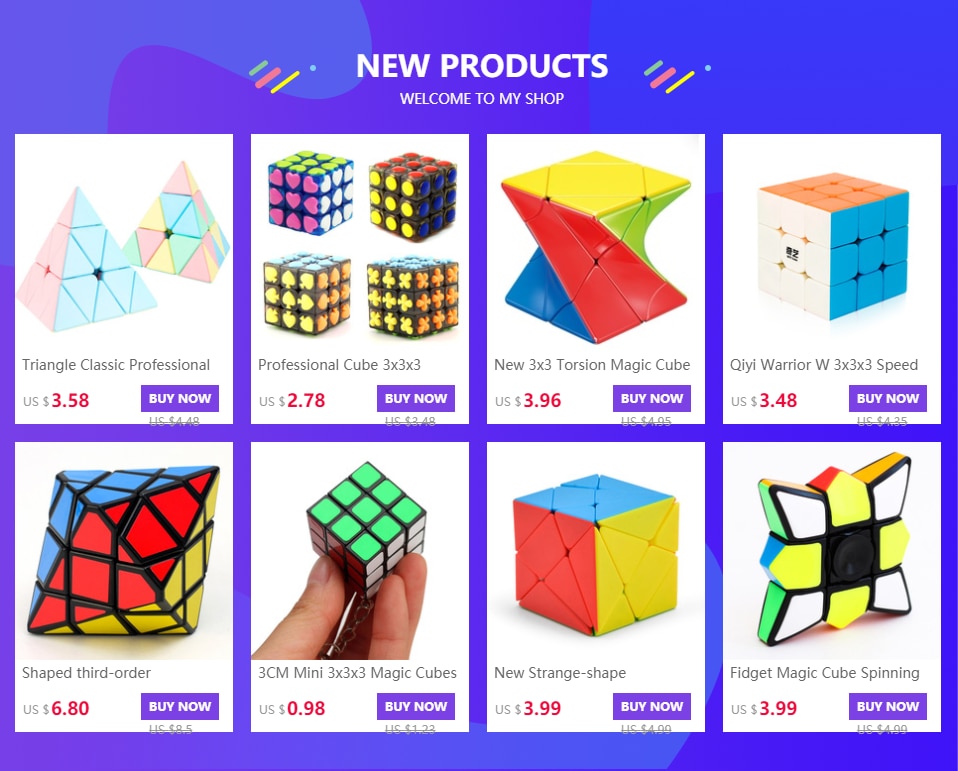The image size is (958, 771).
Task: Open the Strange-shape axis cube image
Action: point(596,551)
